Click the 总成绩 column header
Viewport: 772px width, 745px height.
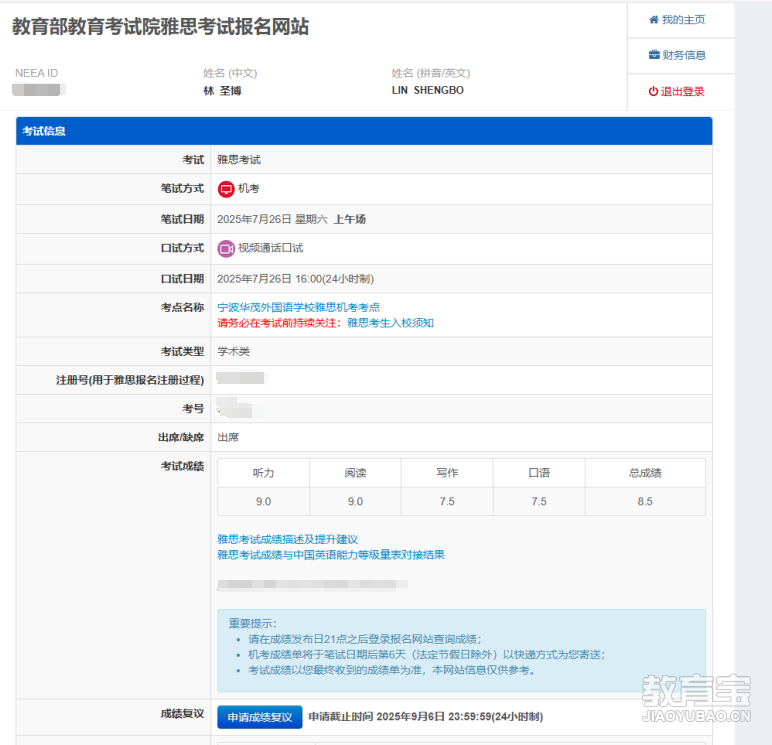tap(645, 473)
